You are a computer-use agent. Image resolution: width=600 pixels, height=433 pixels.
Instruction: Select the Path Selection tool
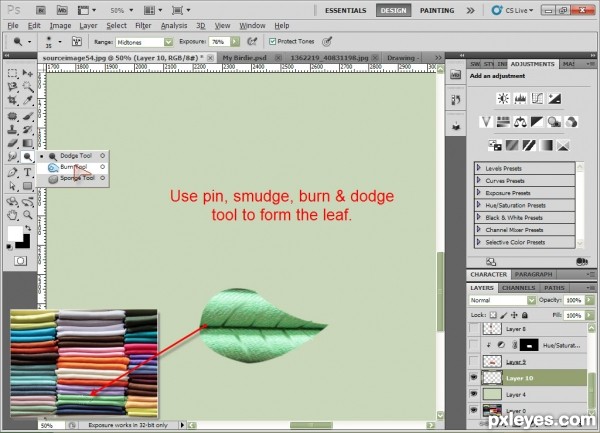[x=13, y=186]
